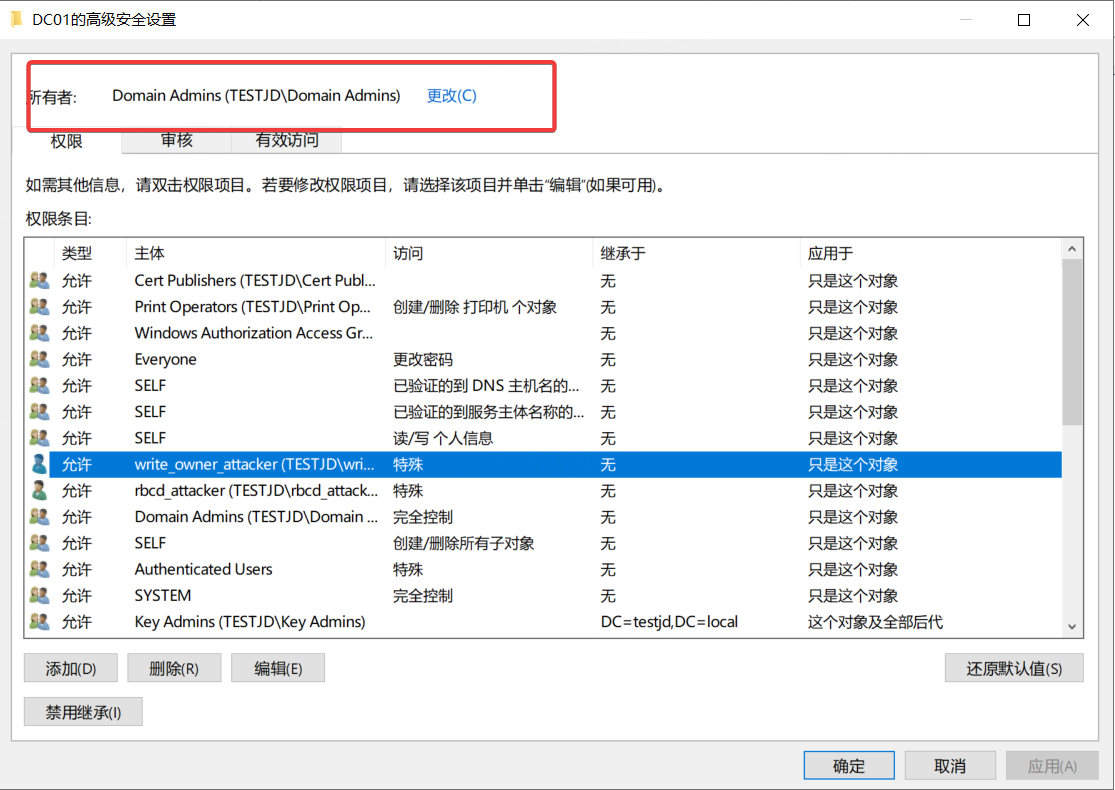Click the scroll up arrow of permission list
The image size is (1115, 790).
click(x=1072, y=249)
